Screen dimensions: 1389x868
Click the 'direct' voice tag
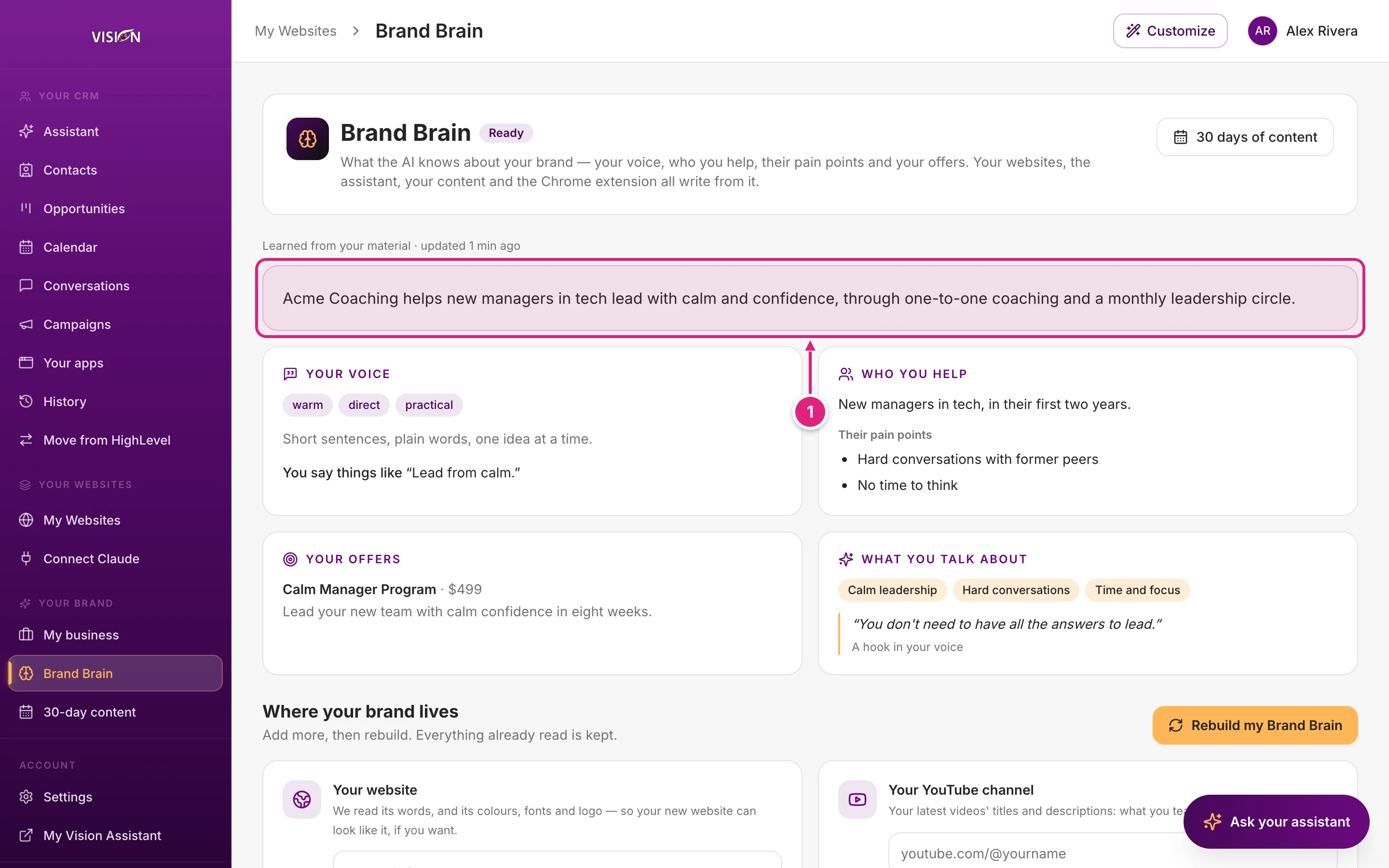click(x=364, y=405)
